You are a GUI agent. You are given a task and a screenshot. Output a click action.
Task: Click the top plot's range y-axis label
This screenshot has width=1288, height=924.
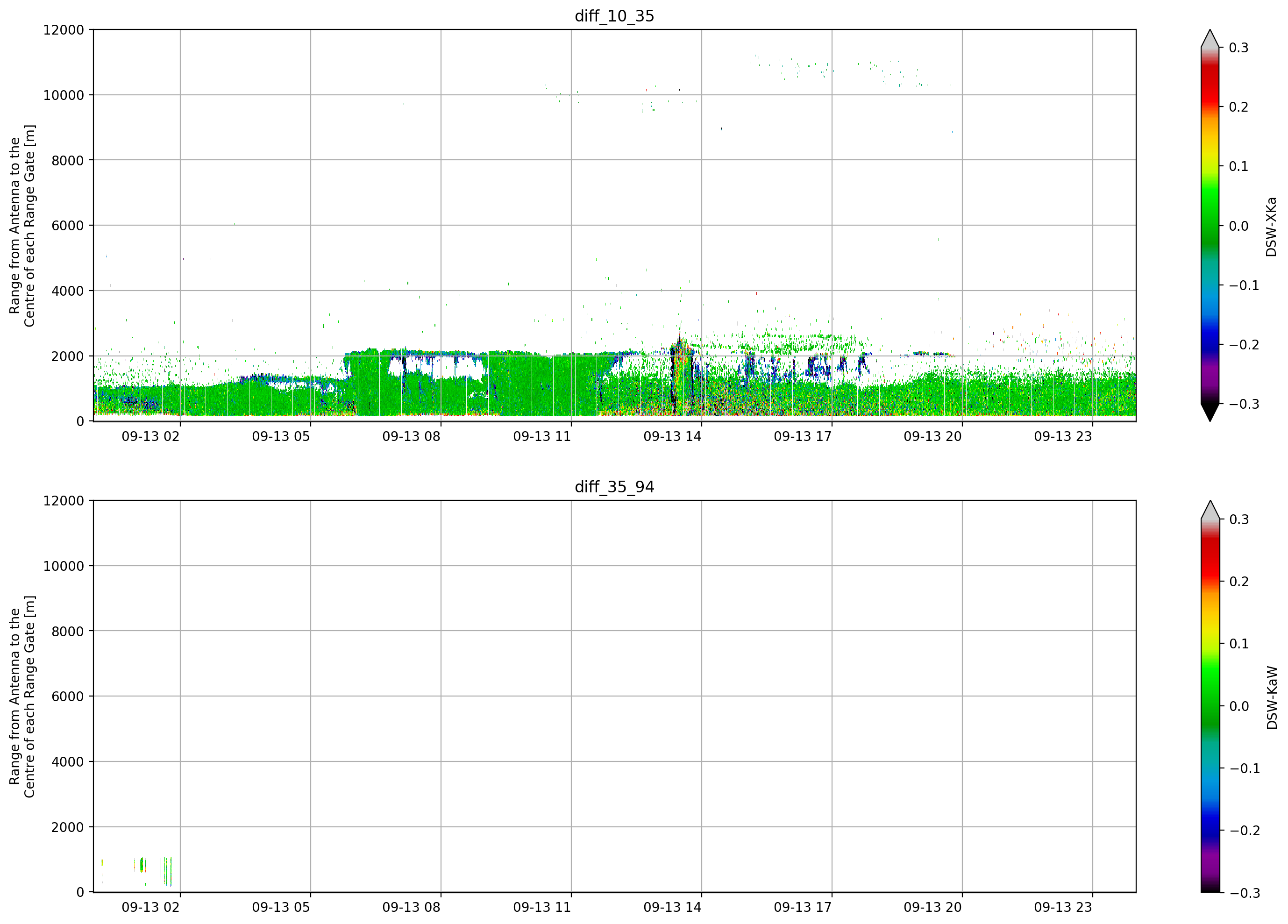coord(22,226)
